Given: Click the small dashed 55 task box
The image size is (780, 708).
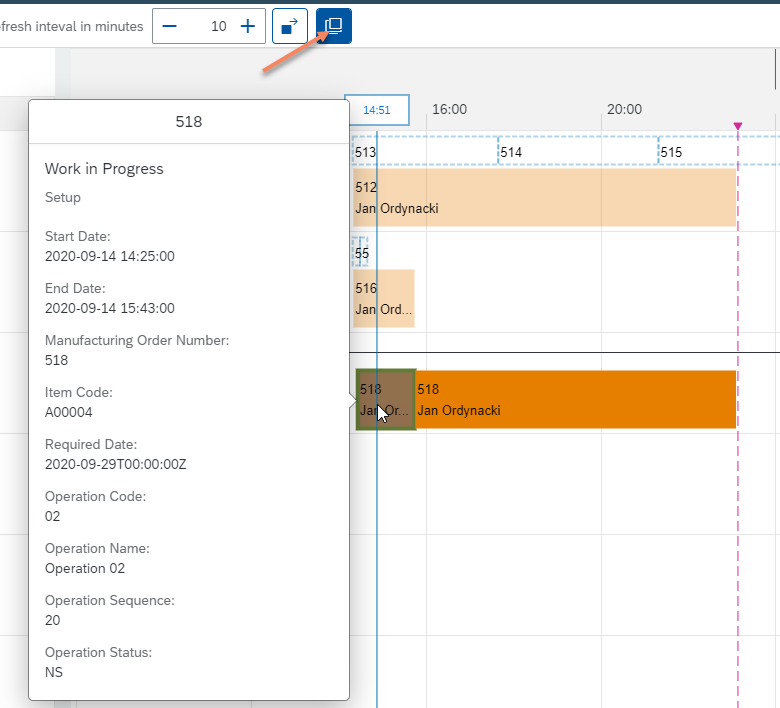Looking at the screenshot, I should point(361,252).
